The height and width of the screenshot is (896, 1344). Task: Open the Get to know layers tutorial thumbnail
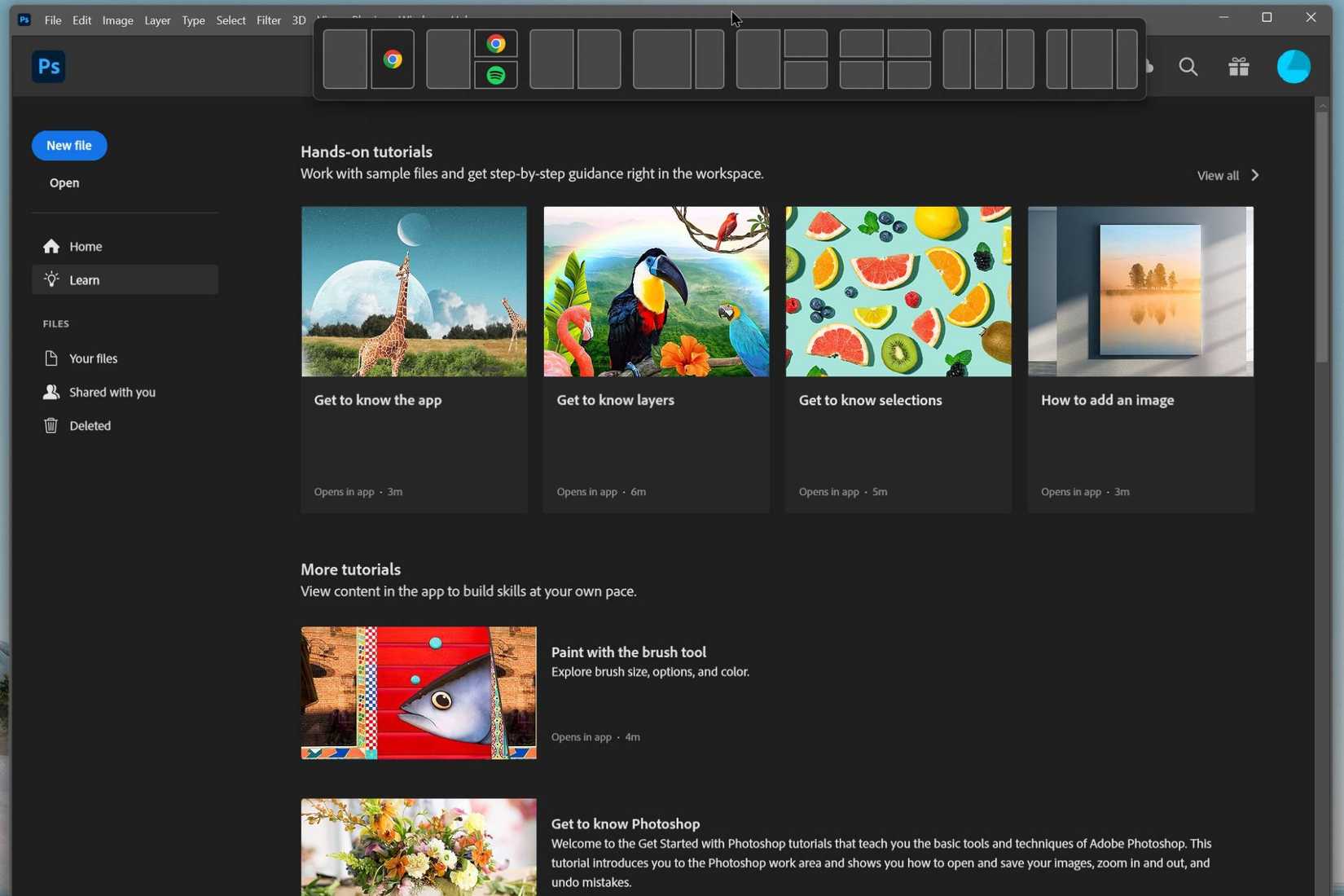[x=656, y=292]
